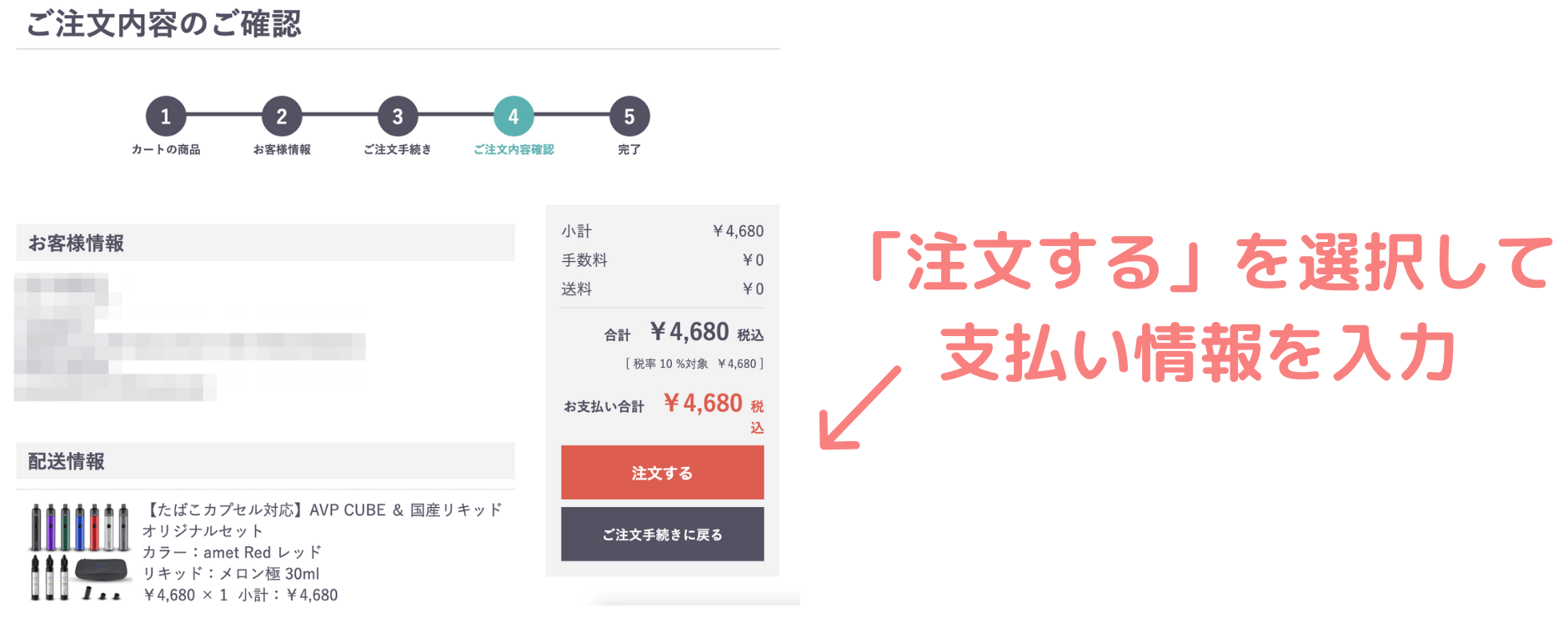Click the 送料 ¥0 row

click(662, 289)
